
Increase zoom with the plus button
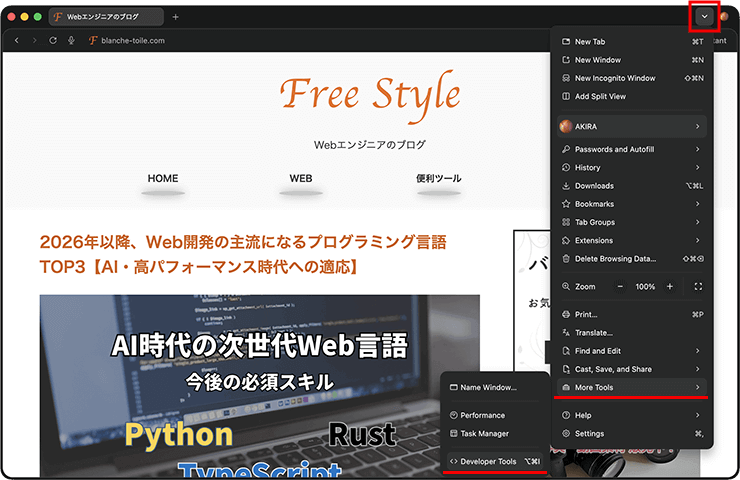click(x=670, y=286)
